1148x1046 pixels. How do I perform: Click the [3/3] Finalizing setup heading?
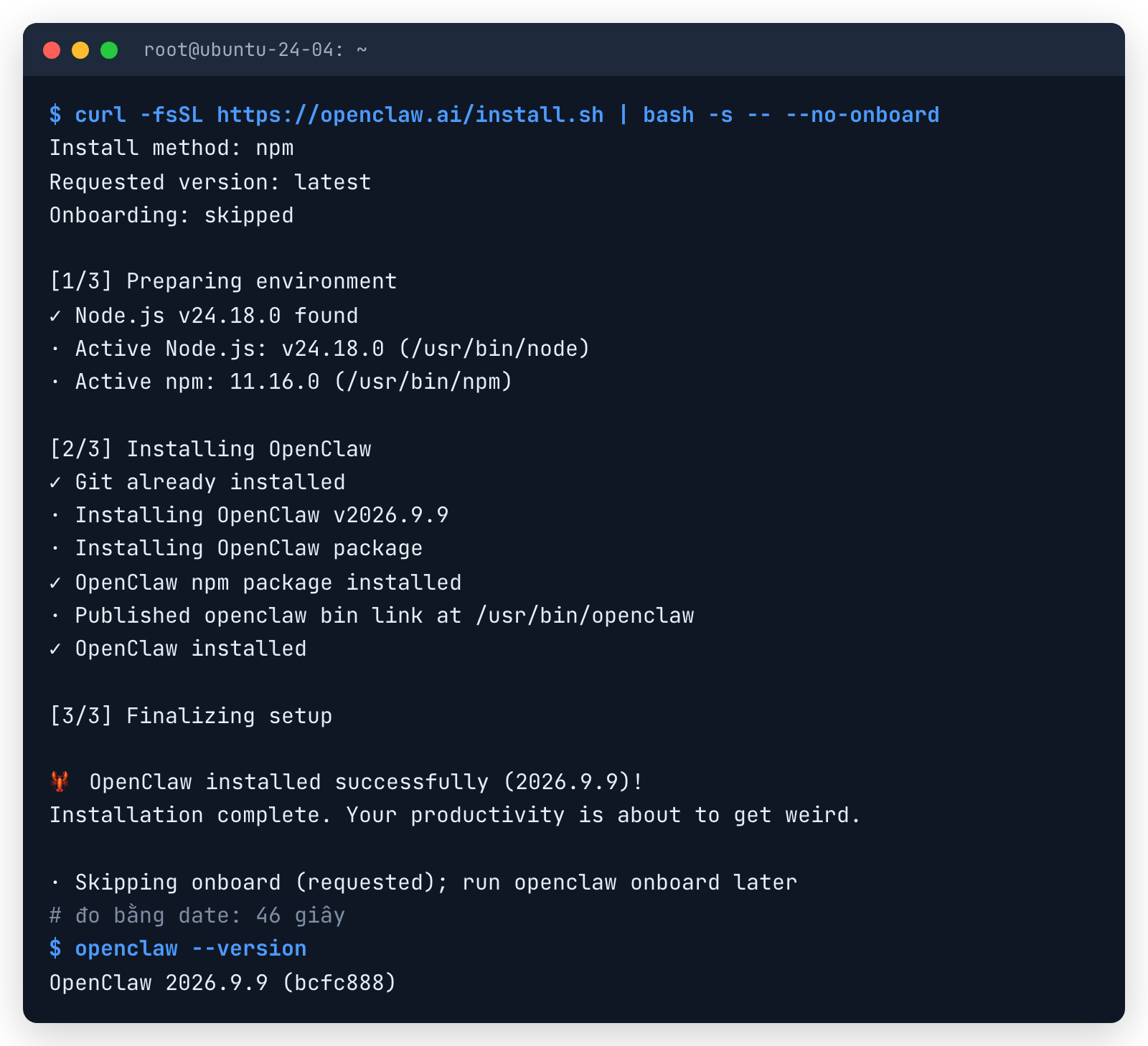click(x=191, y=716)
